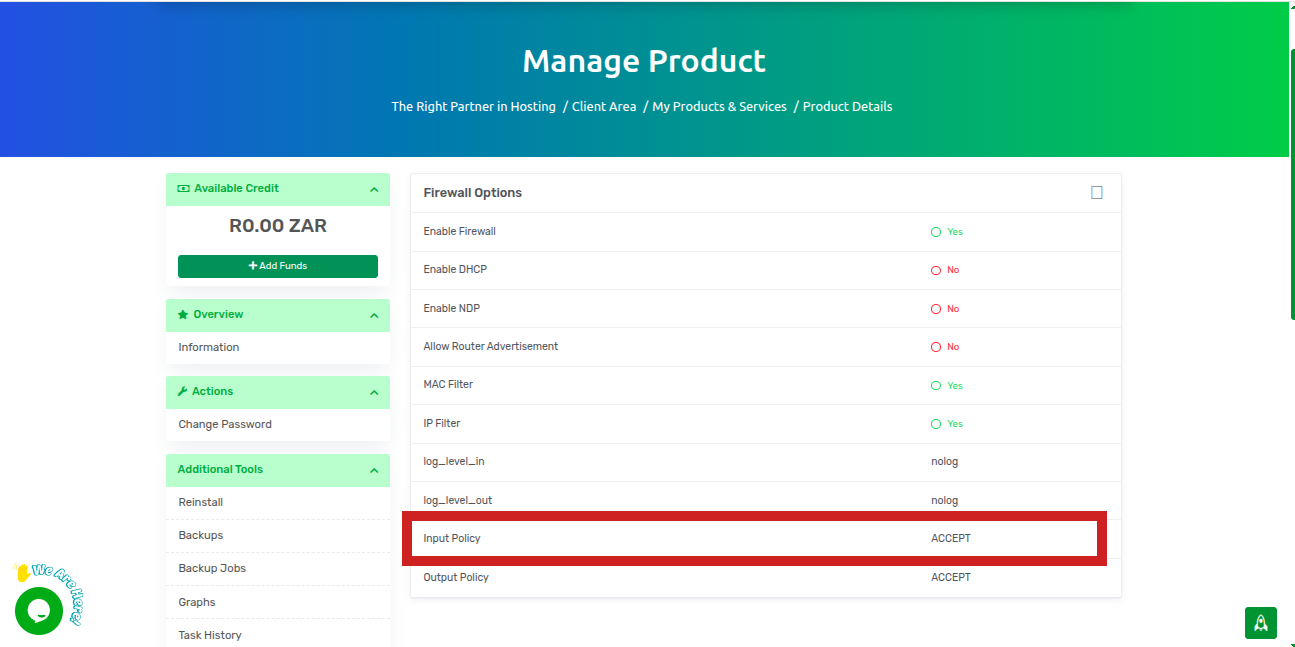This screenshot has width=1295, height=647.
Task: Collapse the Additional Tools panel chevron
Action: pyautogui.click(x=374, y=470)
